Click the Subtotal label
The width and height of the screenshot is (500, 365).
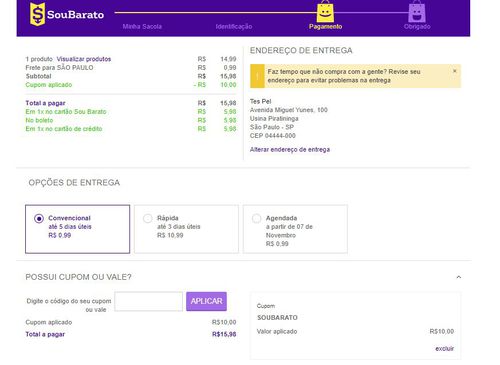pos(38,76)
